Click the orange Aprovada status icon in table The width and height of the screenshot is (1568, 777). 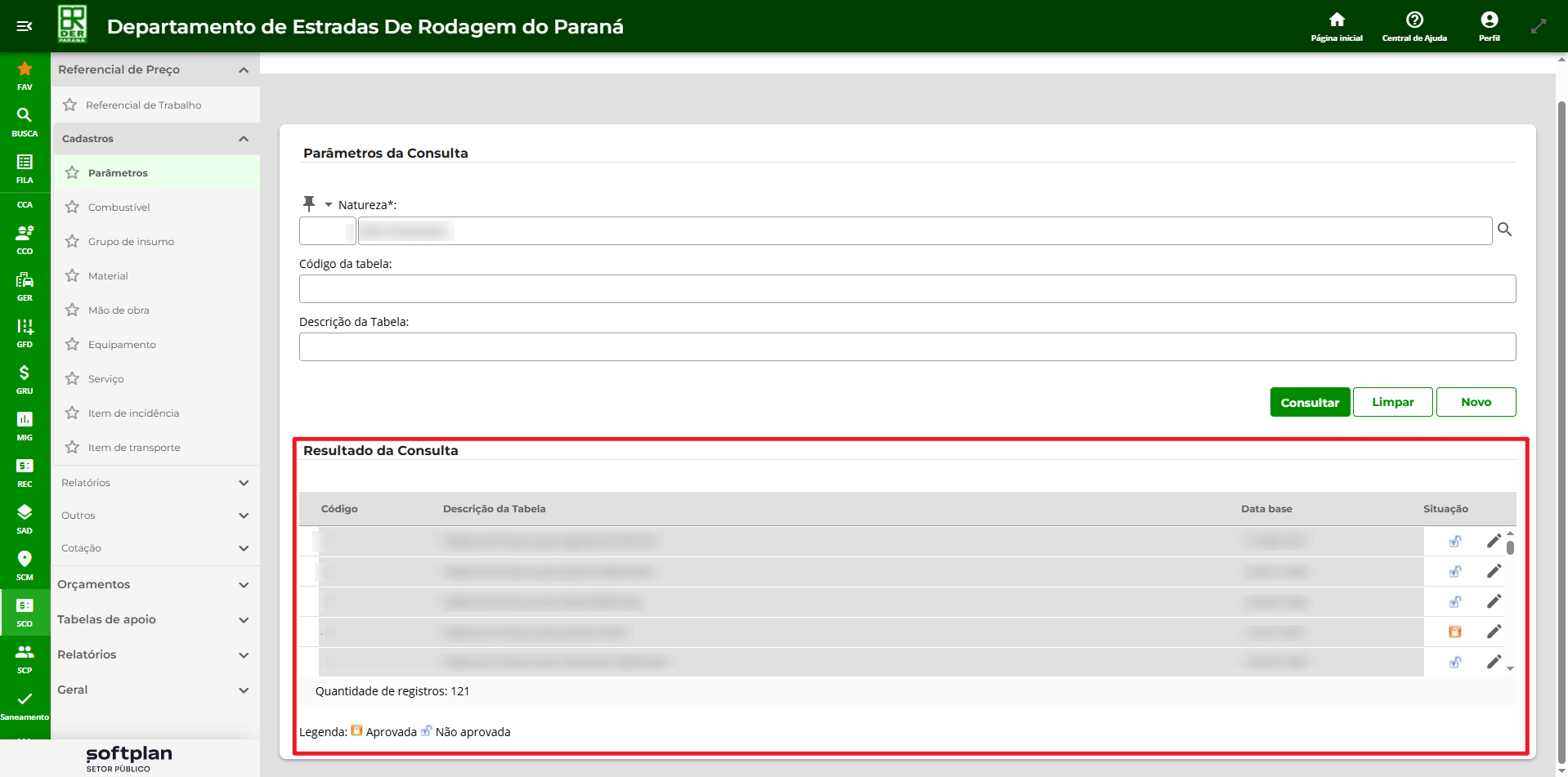[x=1454, y=632]
